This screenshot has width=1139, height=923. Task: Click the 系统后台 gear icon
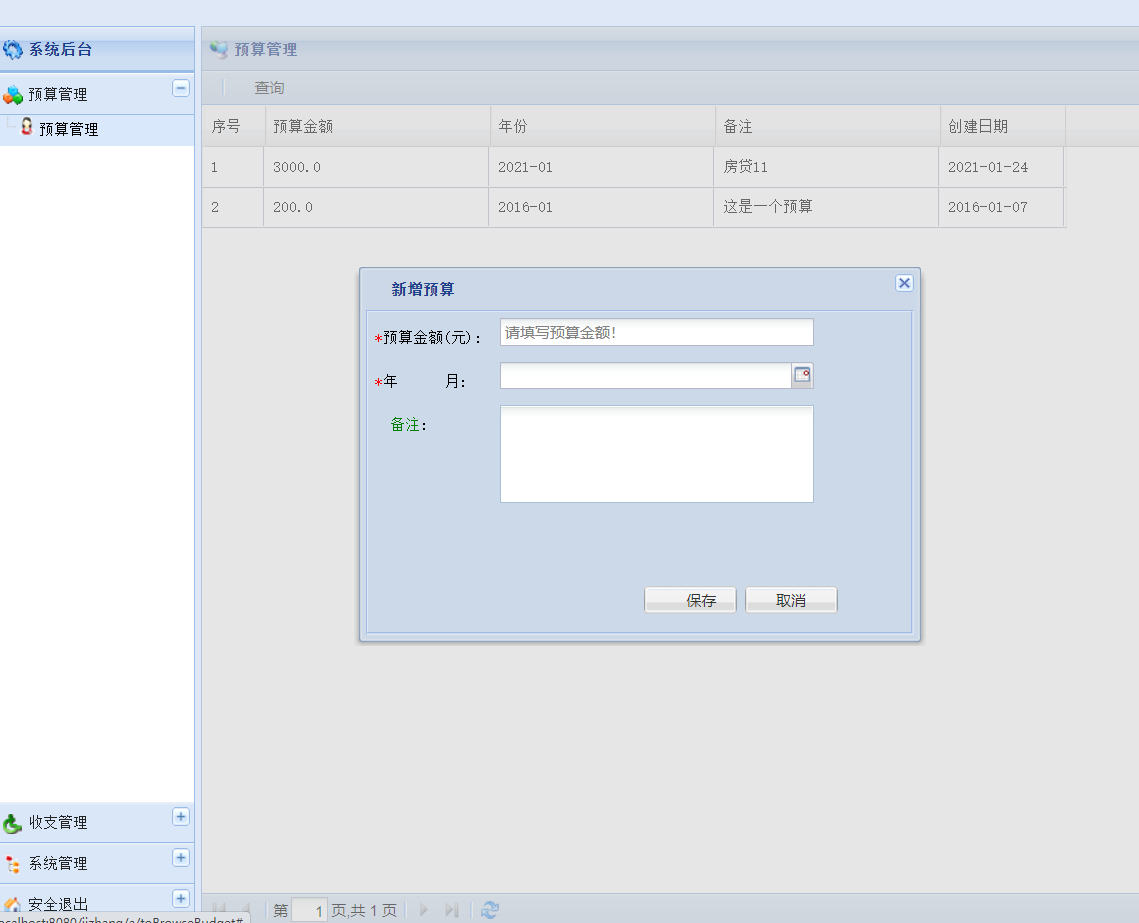click(12, 49)
